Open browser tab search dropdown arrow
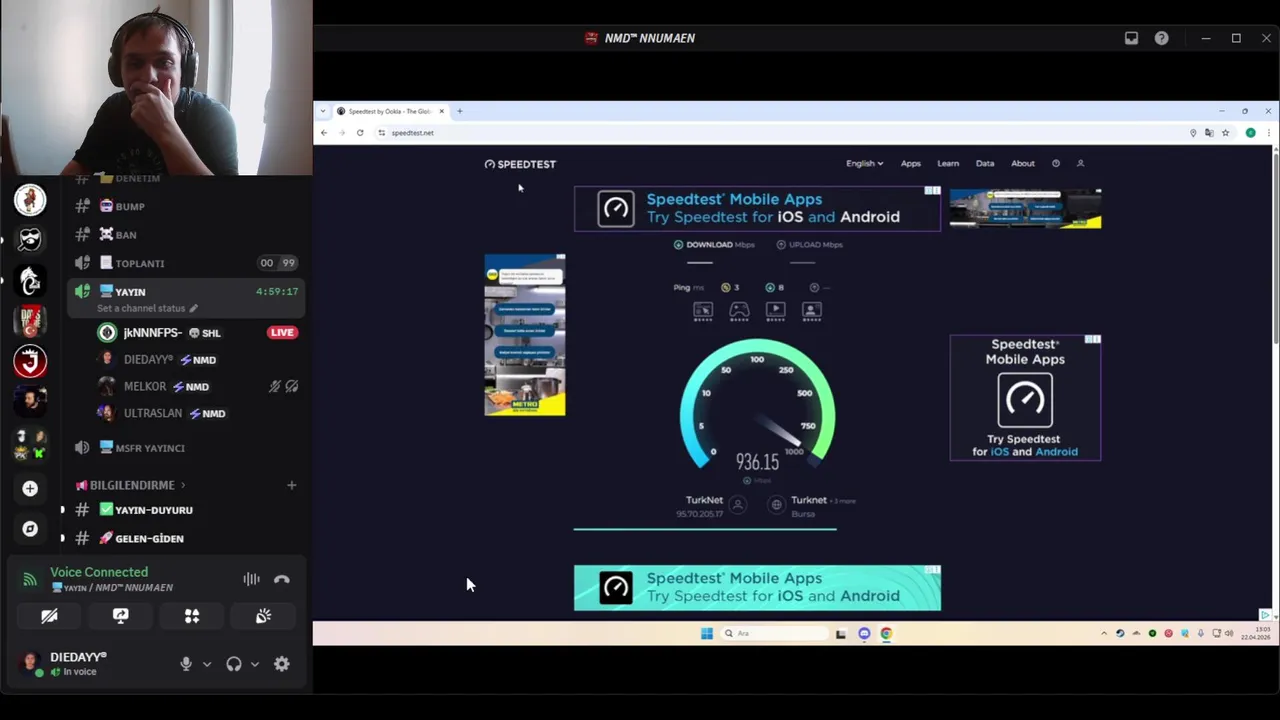The width and height of the screenshot is (1280, 720). (x=323, y=111)
